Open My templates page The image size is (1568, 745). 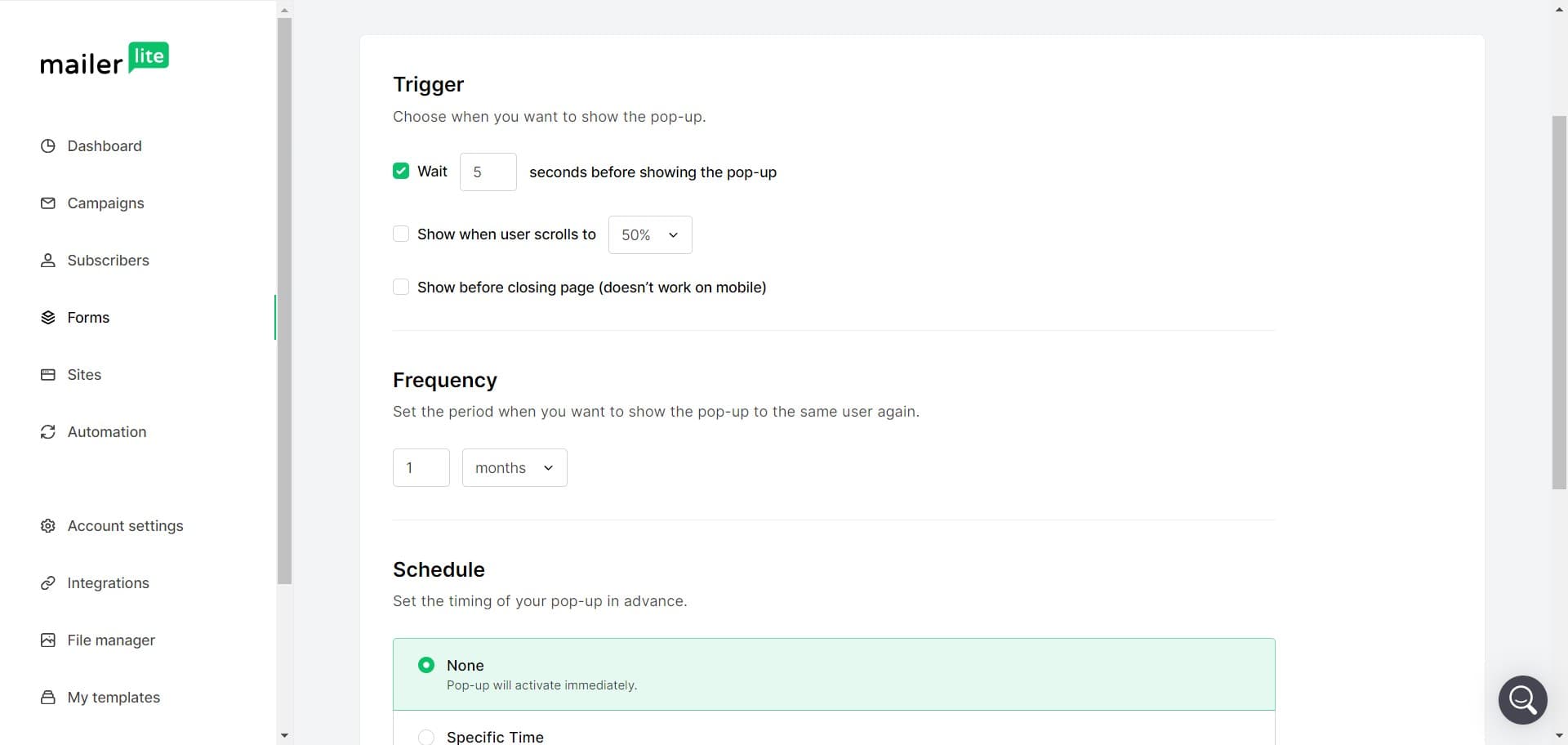point(114,698)
